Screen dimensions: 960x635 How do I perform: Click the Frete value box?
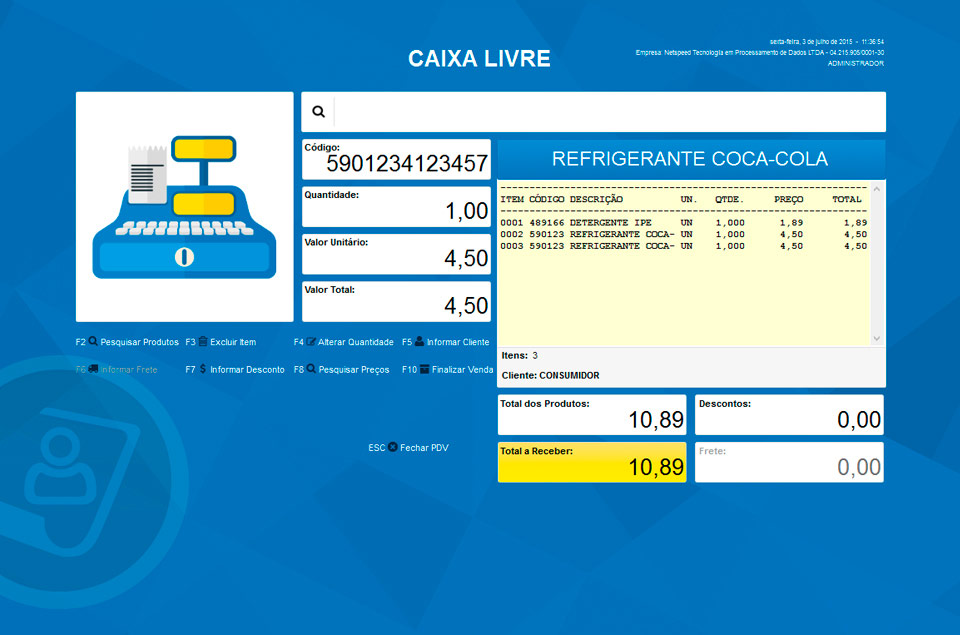tap(789, 462)
